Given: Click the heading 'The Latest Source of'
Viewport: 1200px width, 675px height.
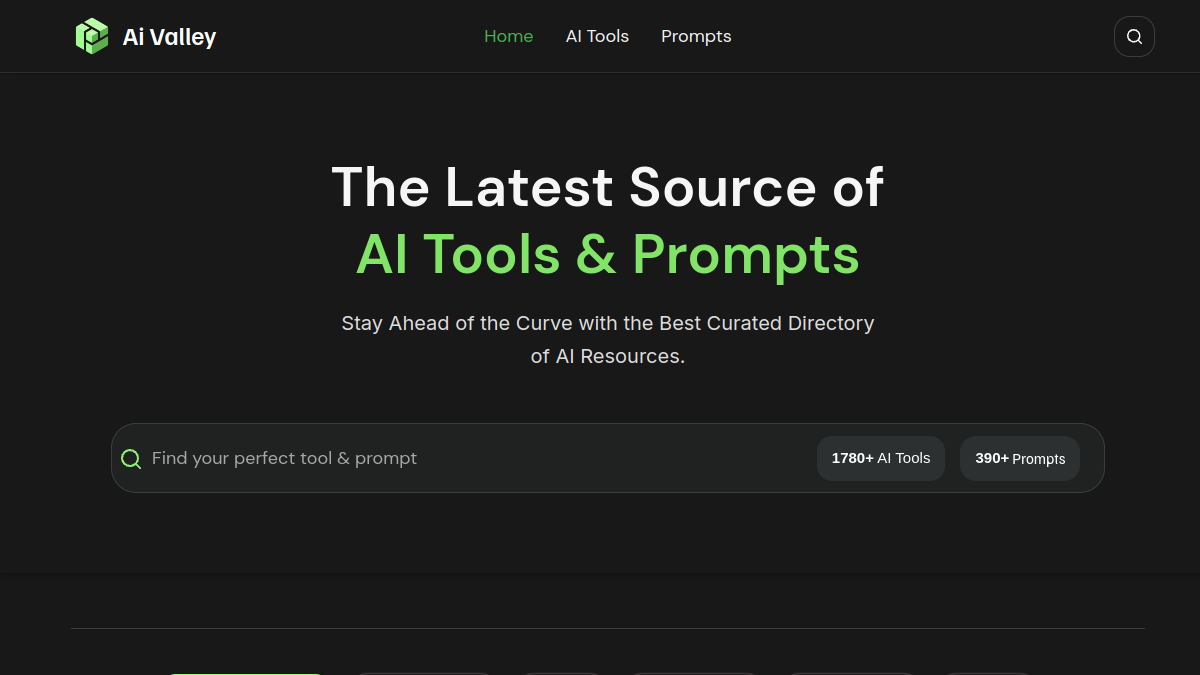Looking at the screenshot, I should (608, 187).
